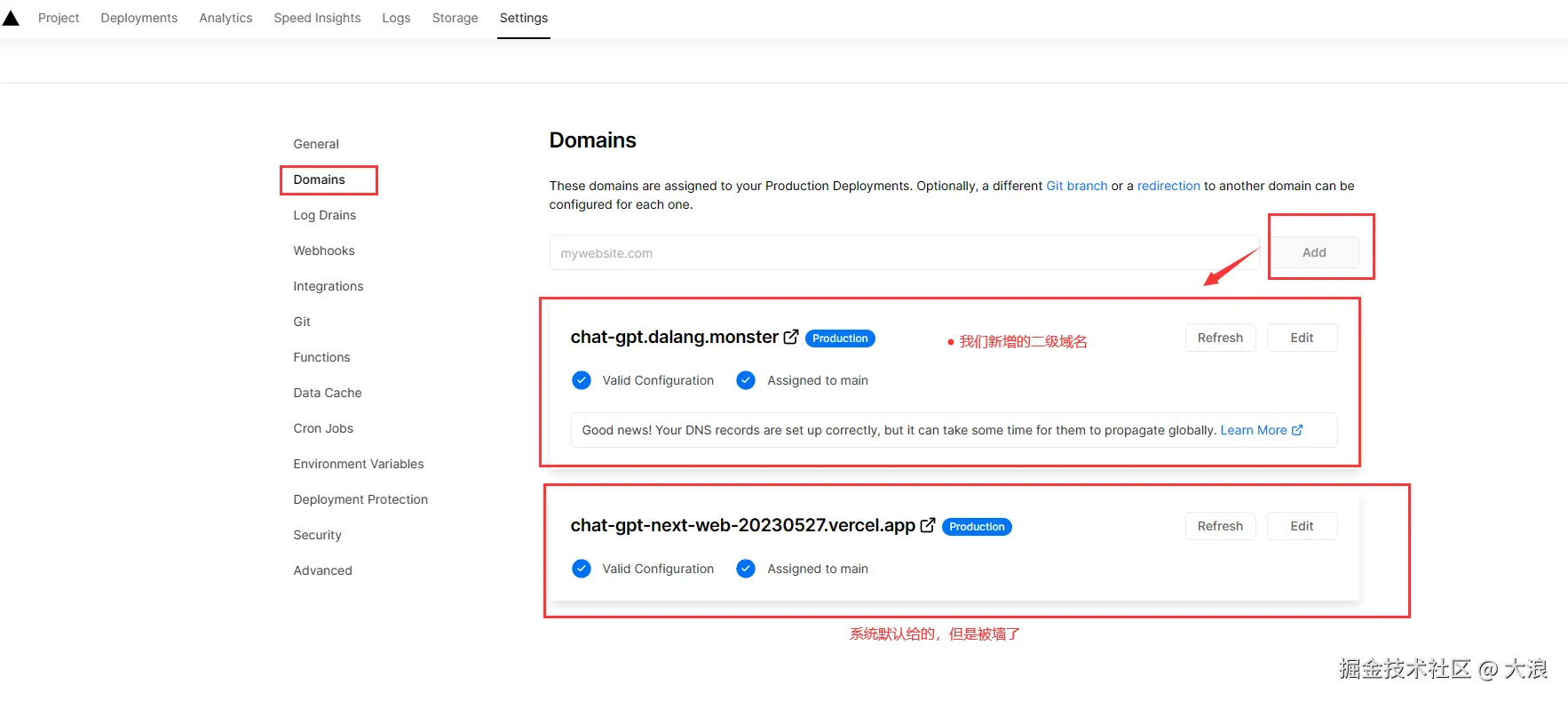Open Advanced settings in the sidebar
Viewport: 1568px width, 701px height.
[x=322, y=570]
